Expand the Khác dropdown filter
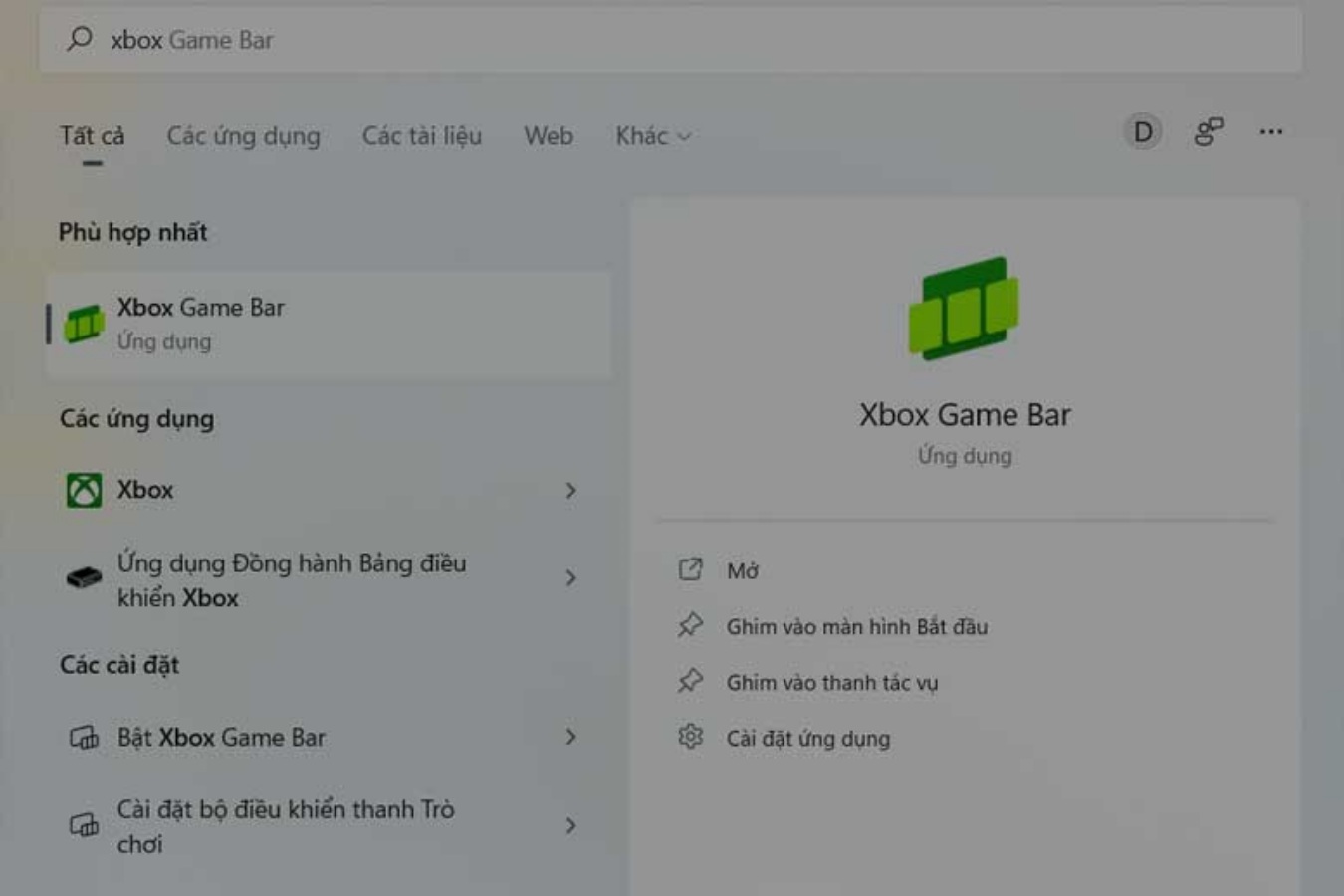The image size is (1344, 896). (x=652, y=136)
